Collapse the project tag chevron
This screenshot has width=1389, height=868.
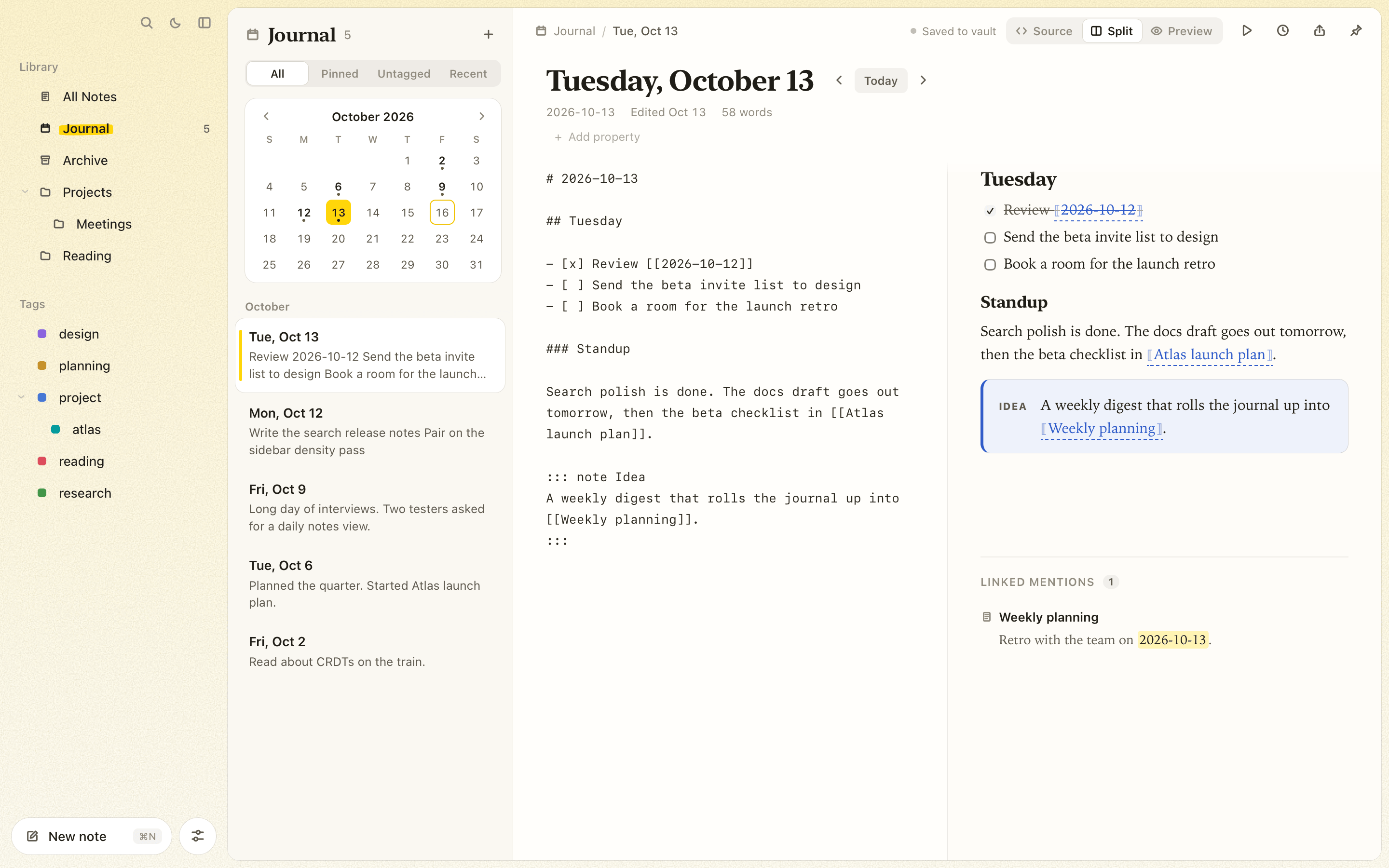[21, 397]
